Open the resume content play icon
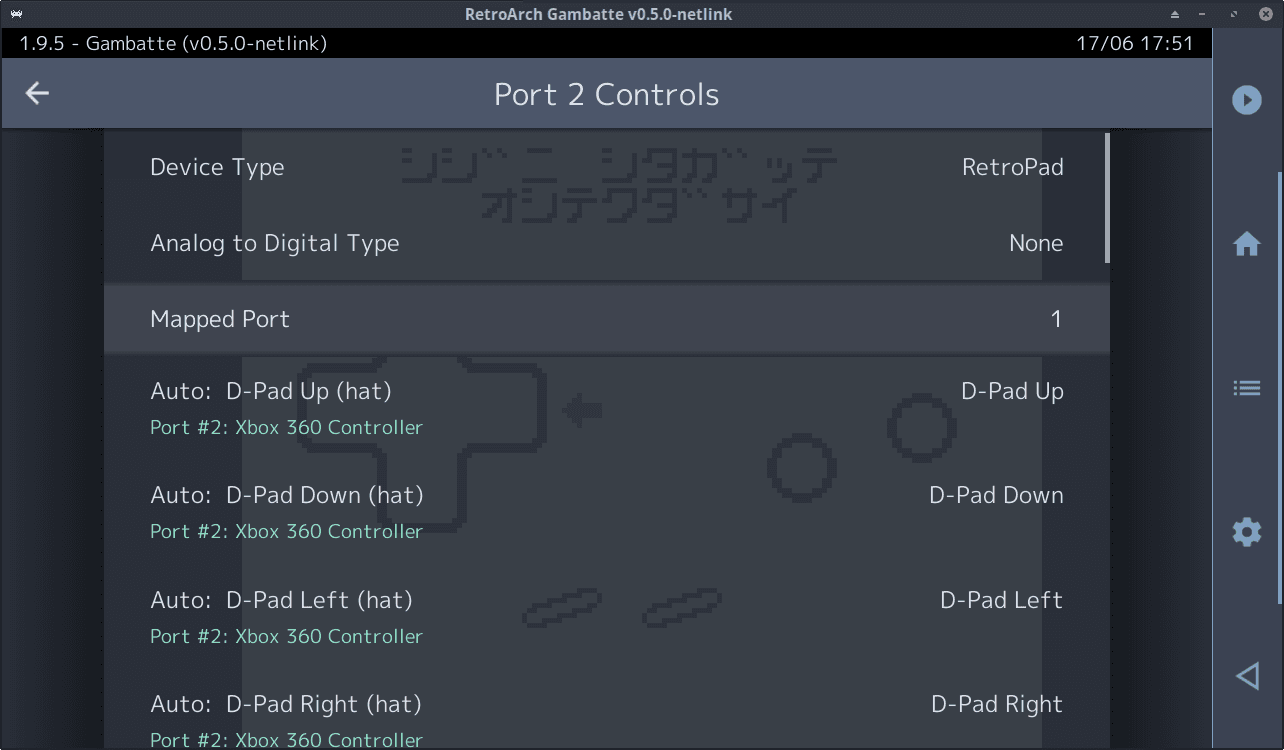 (x=1246, y=100)
